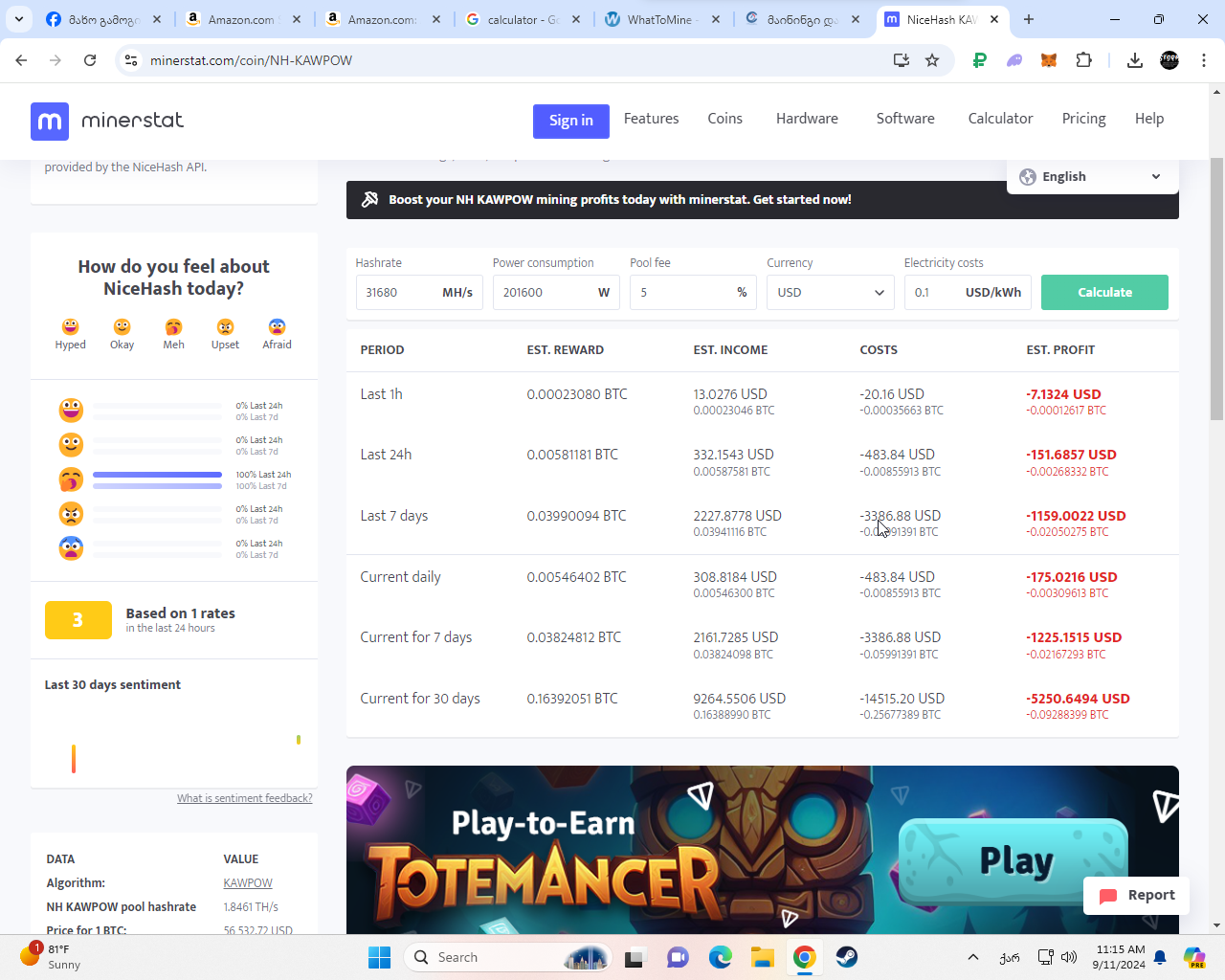Open the Coins menu item
Image resolution: width=1225 pixels, height=980 pixels.
point(724,119)
